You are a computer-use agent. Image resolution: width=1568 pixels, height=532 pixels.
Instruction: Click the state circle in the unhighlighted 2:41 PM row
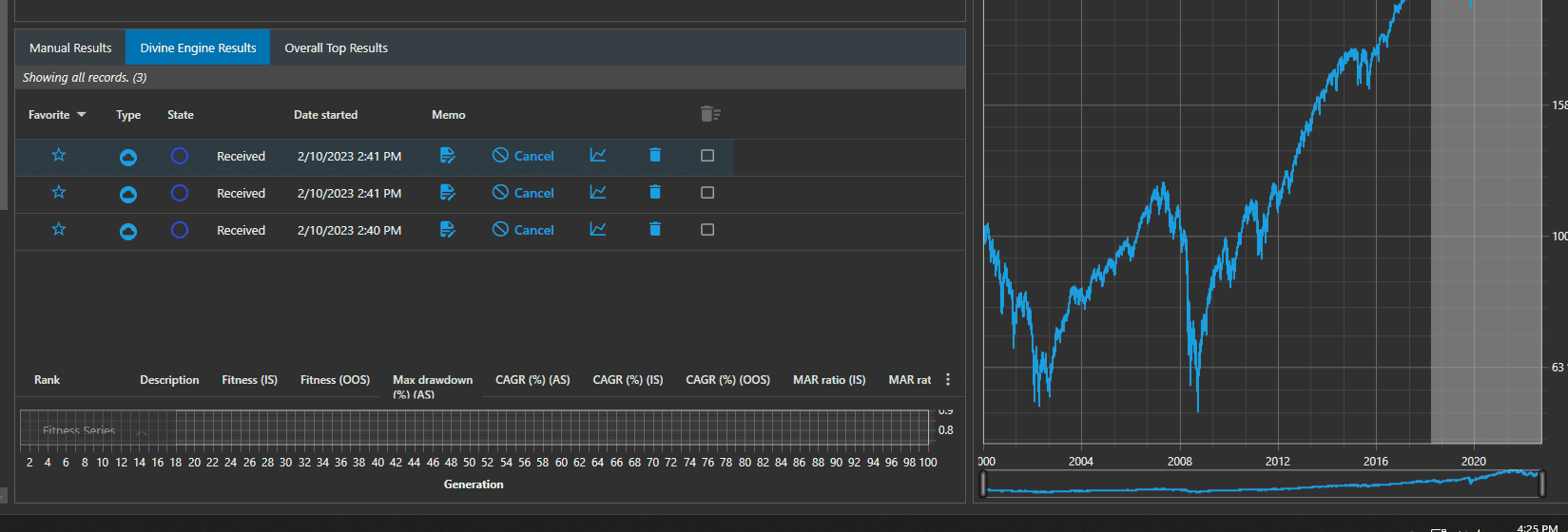(x=180, y=193)
